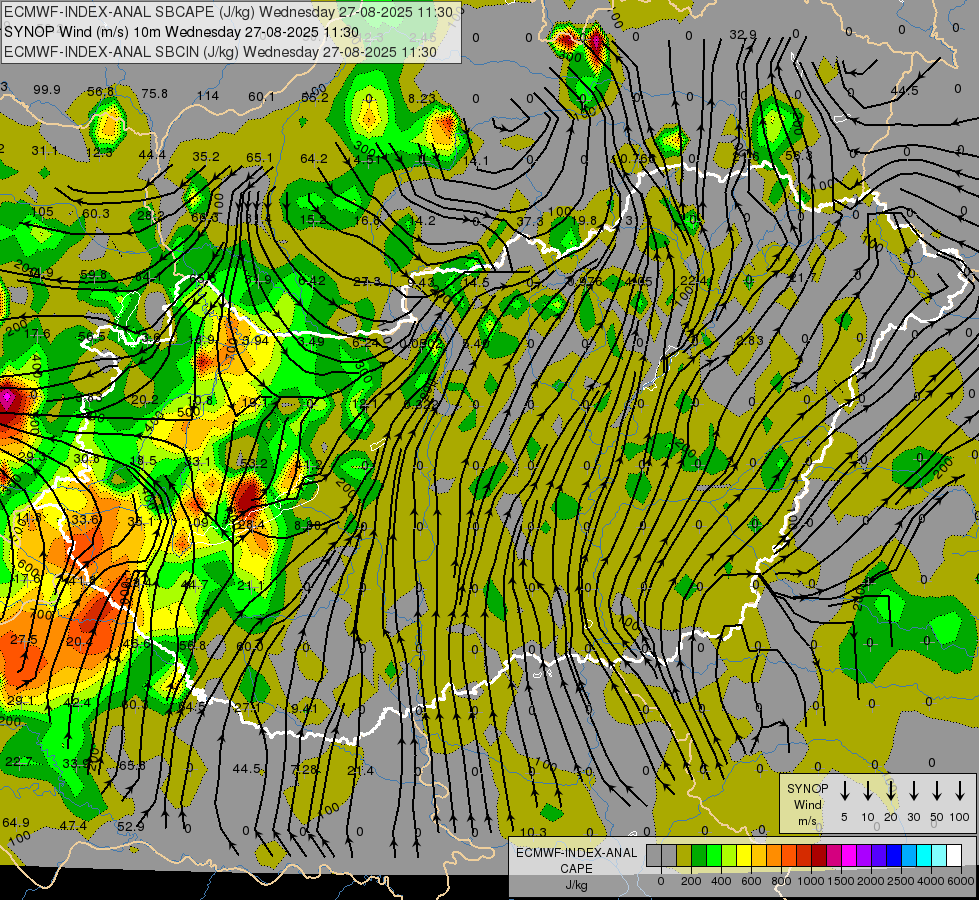Click the '3.94' map value
The height and width of the screenshot is (900, 979).
255,340
